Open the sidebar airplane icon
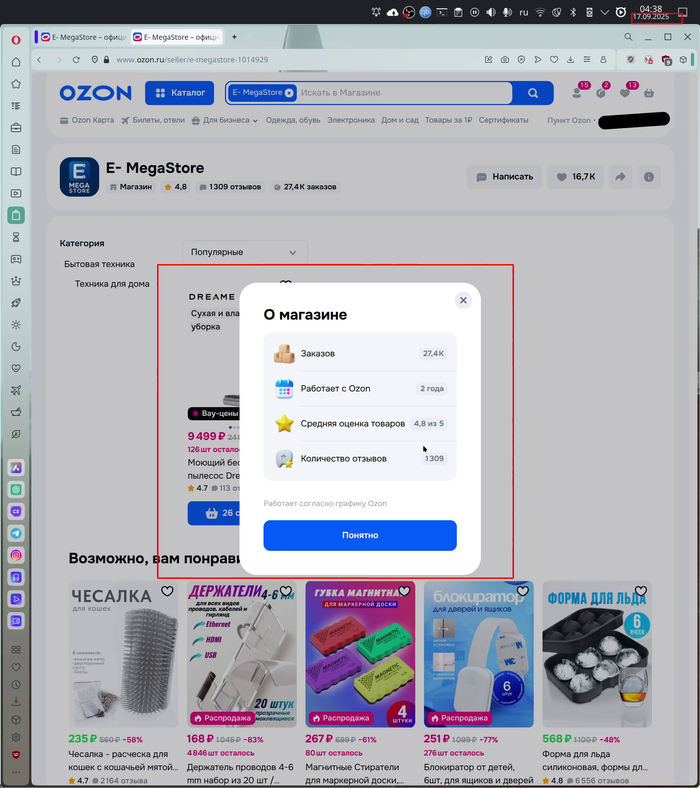 [x=16, y=390]
